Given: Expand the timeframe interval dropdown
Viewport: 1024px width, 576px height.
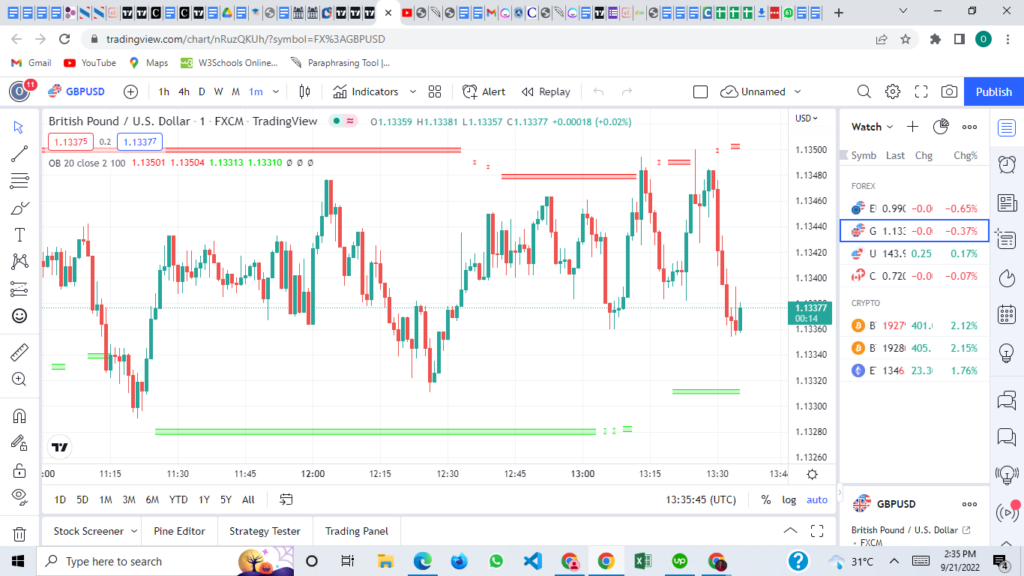Looking at the screenshot, I should point(276,91).
